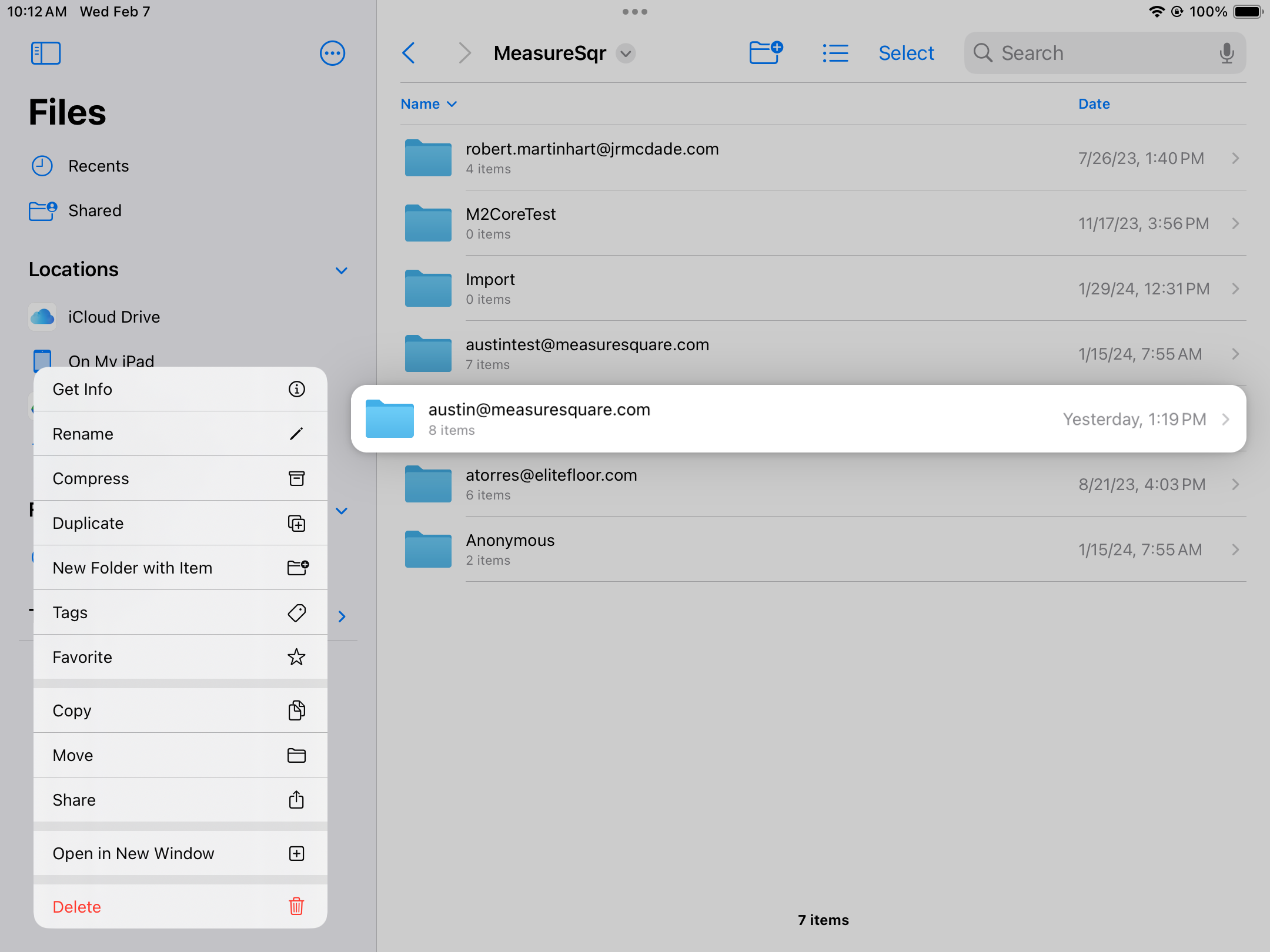Image resolution: width=1270 pixels, height=952 pixels.
Task: Change sort order via Name header
Action: pos(429,104)
